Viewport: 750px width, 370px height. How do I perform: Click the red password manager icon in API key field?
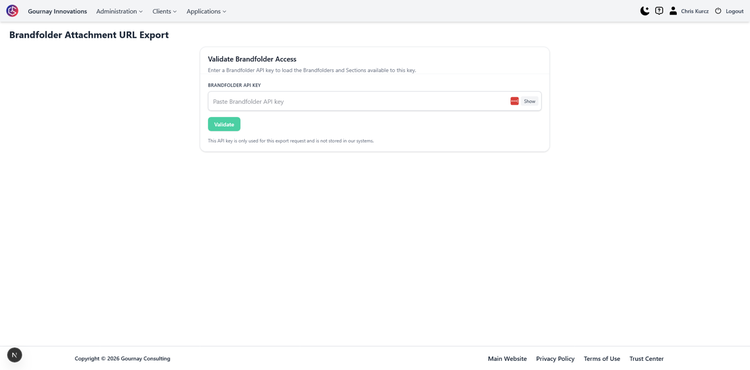[x=514, y=101]
